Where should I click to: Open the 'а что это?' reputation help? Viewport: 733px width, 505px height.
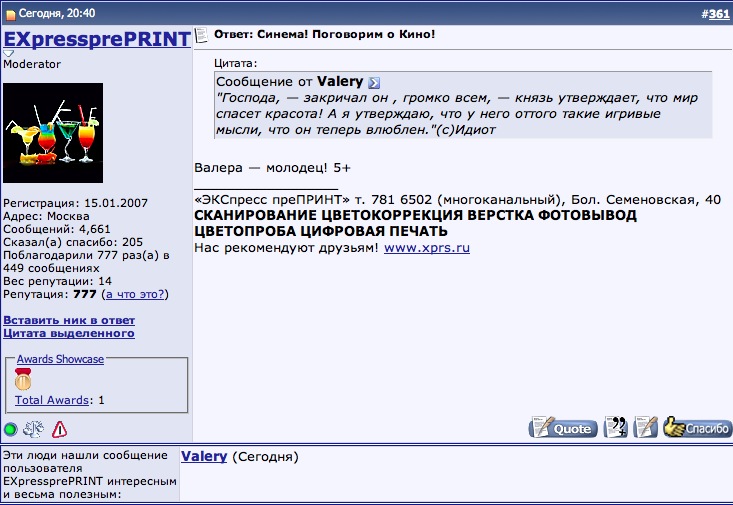click(135, 295)
